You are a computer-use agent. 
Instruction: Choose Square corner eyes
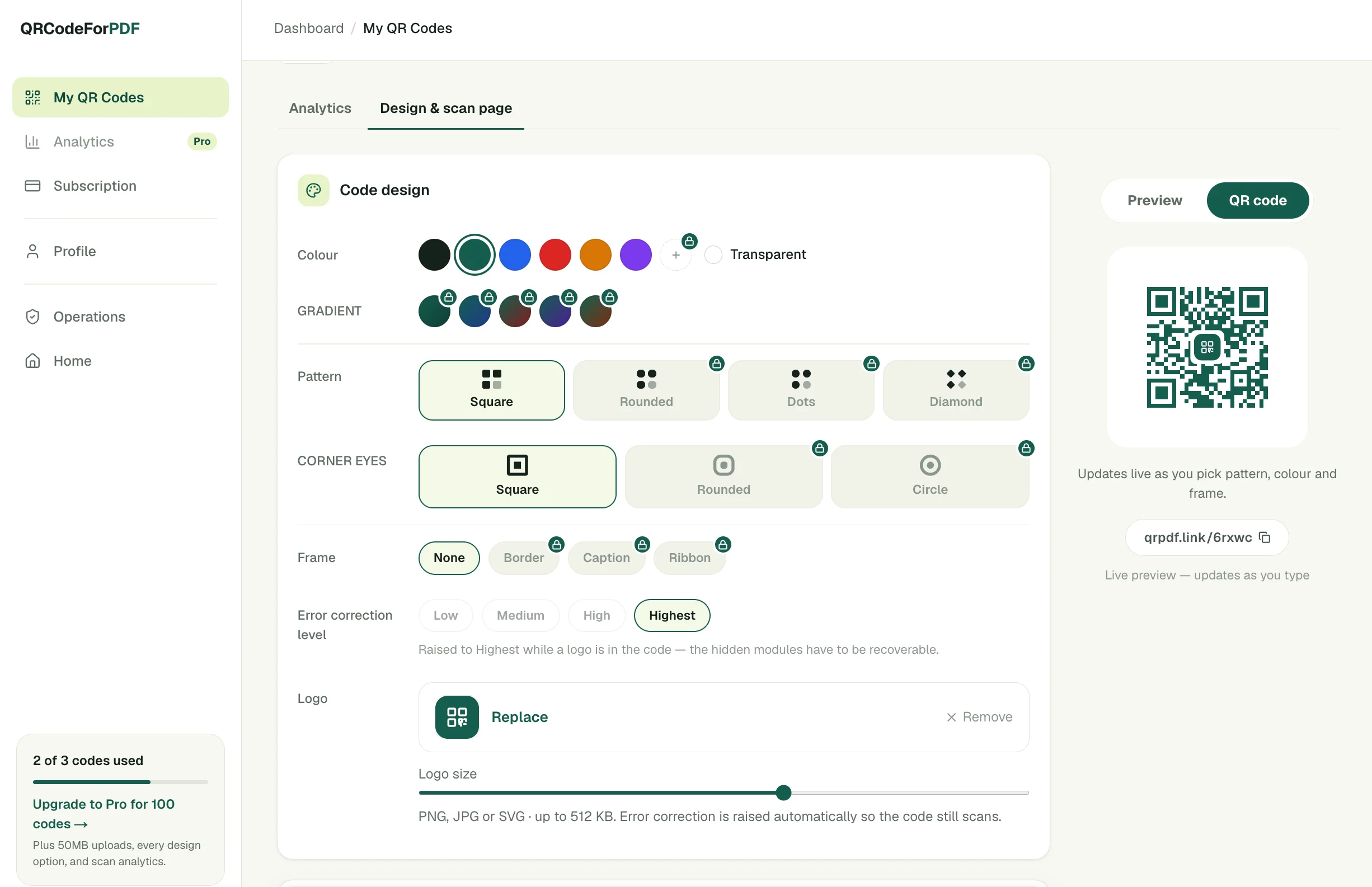[518, 477]
